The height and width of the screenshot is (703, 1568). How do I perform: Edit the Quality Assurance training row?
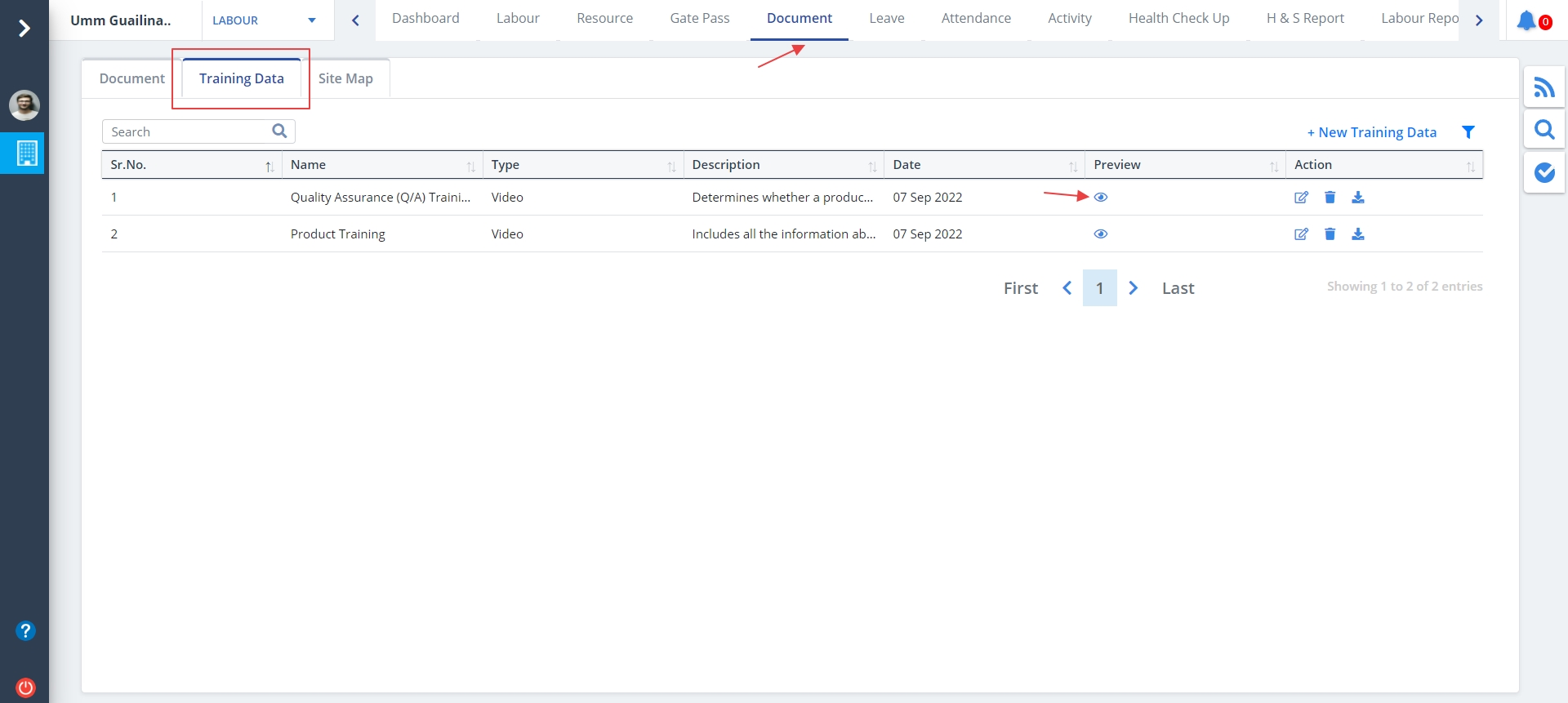(x=1301, y=198)
